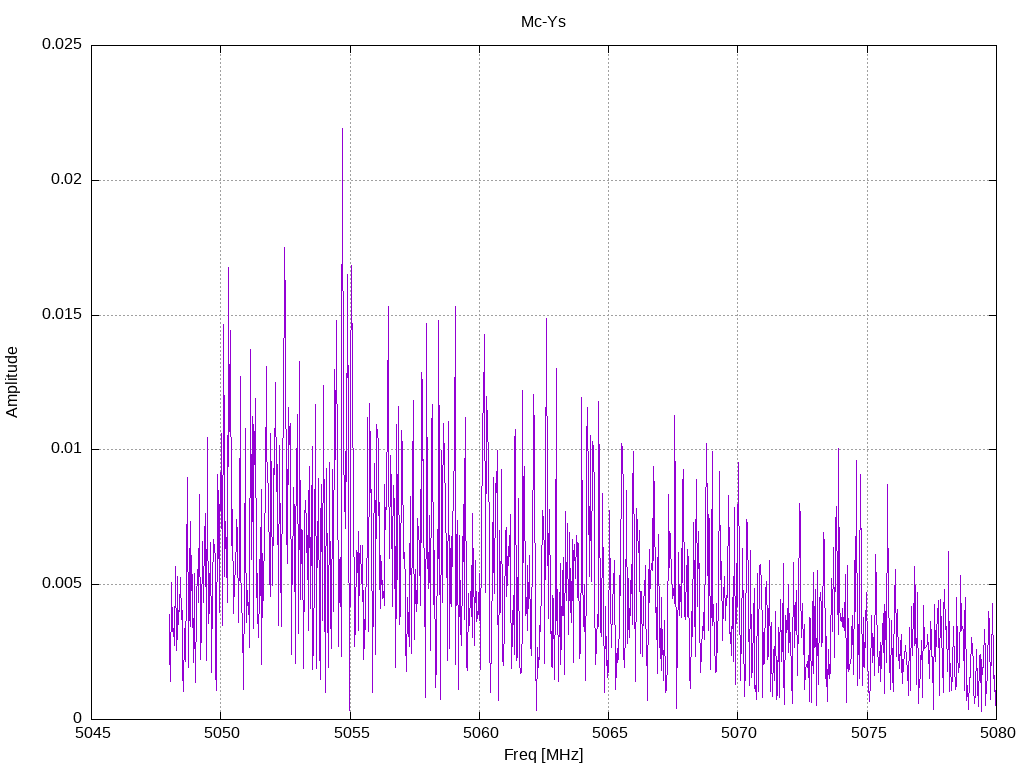Click the Mc-Ys plot title

coord(543,22)
